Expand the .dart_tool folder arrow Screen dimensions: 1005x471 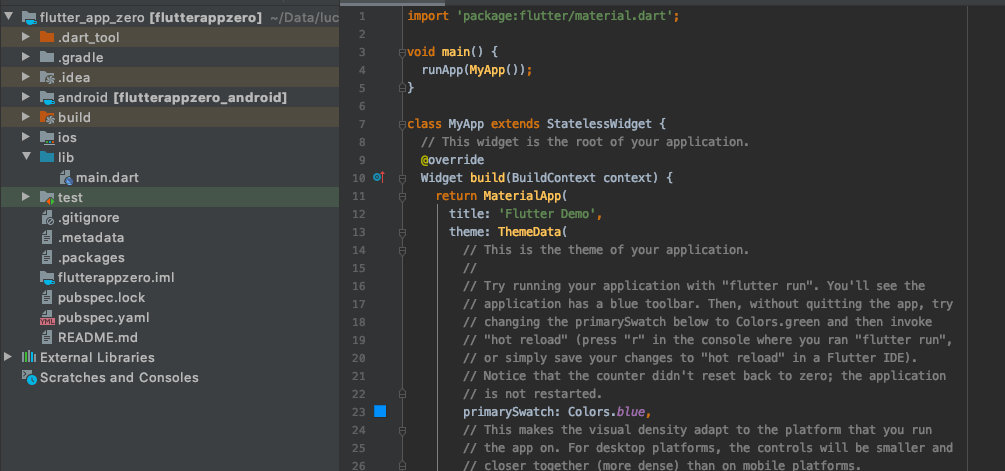point(26,37)
